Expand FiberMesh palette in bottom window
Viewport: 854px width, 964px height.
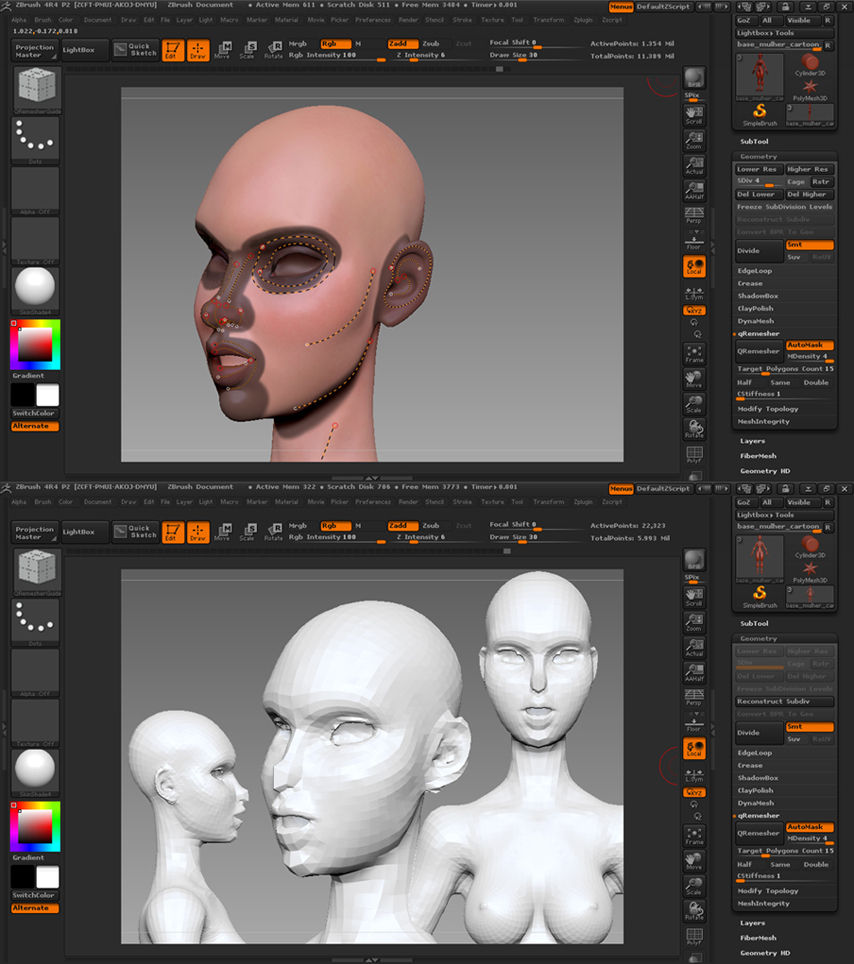pos(758,938)
